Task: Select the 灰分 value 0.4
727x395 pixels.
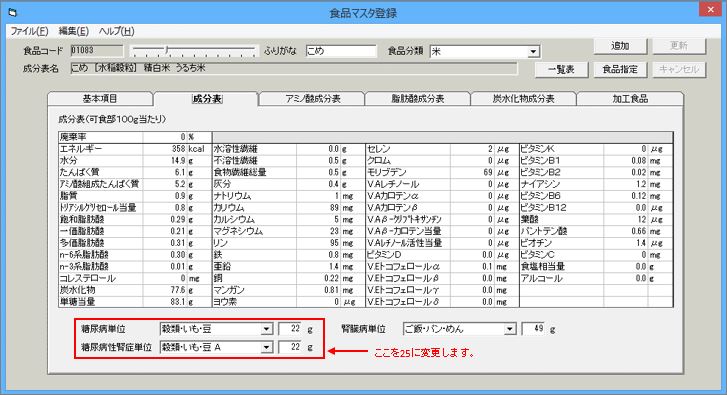Action: click(x=318, y=184)
